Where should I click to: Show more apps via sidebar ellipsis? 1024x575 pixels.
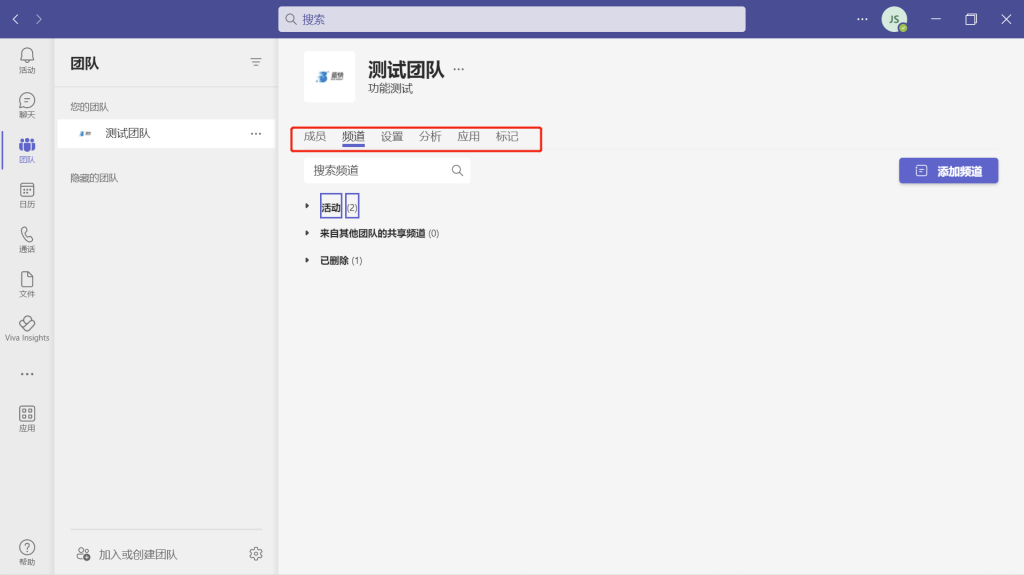coord(27,374)
